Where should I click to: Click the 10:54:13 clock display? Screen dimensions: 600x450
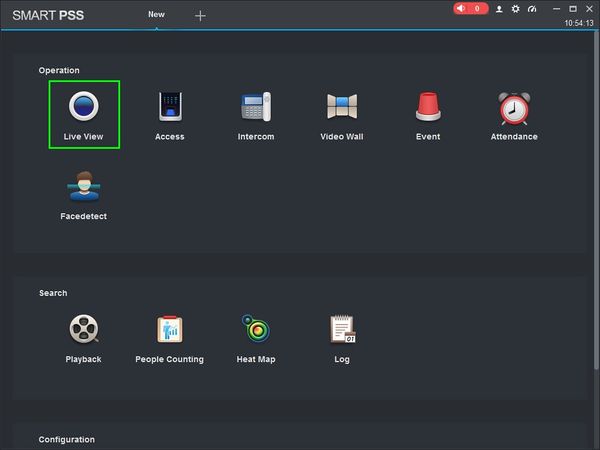pos(579,23)
